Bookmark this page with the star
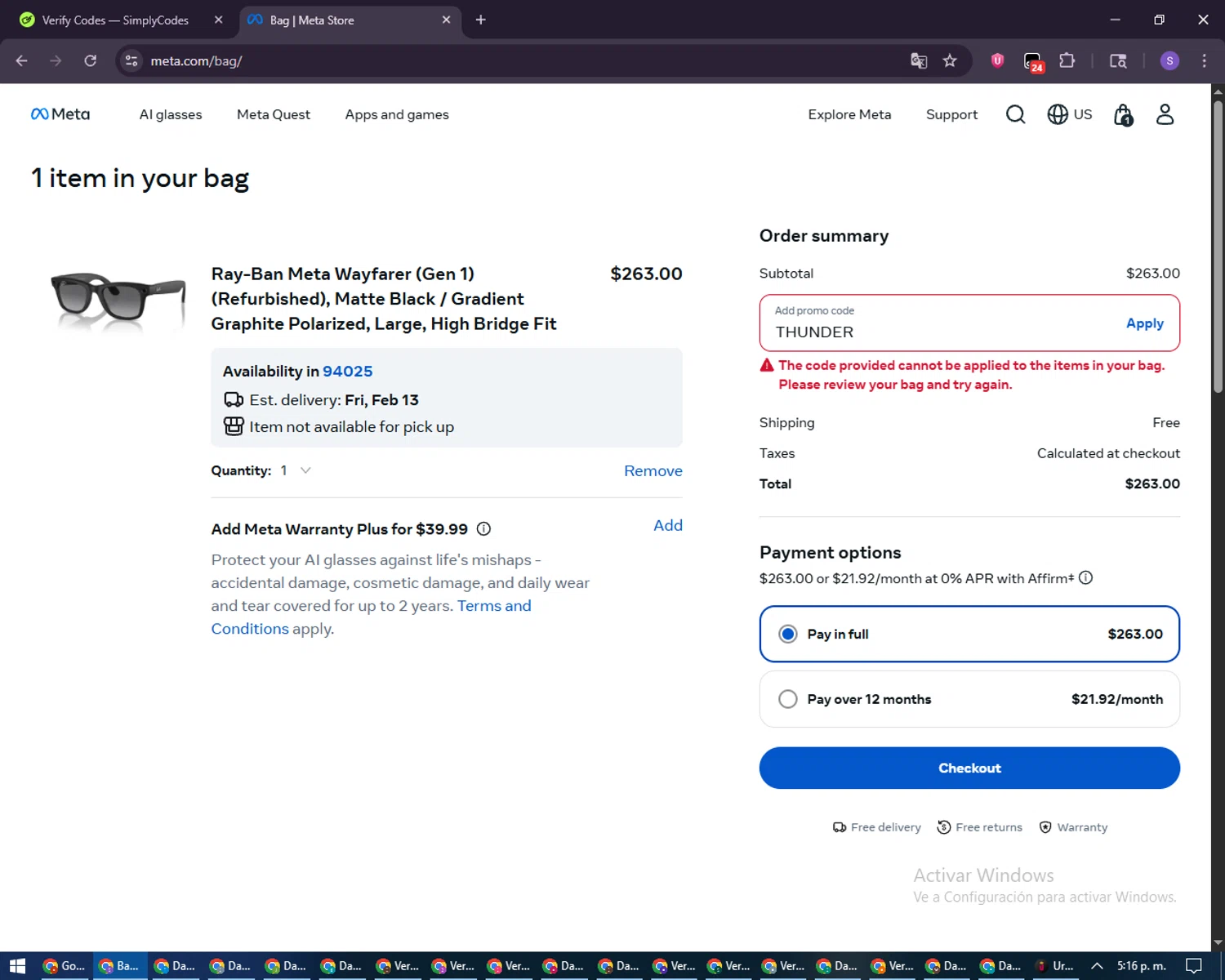The image size is (1225, 980). [950, 60]
